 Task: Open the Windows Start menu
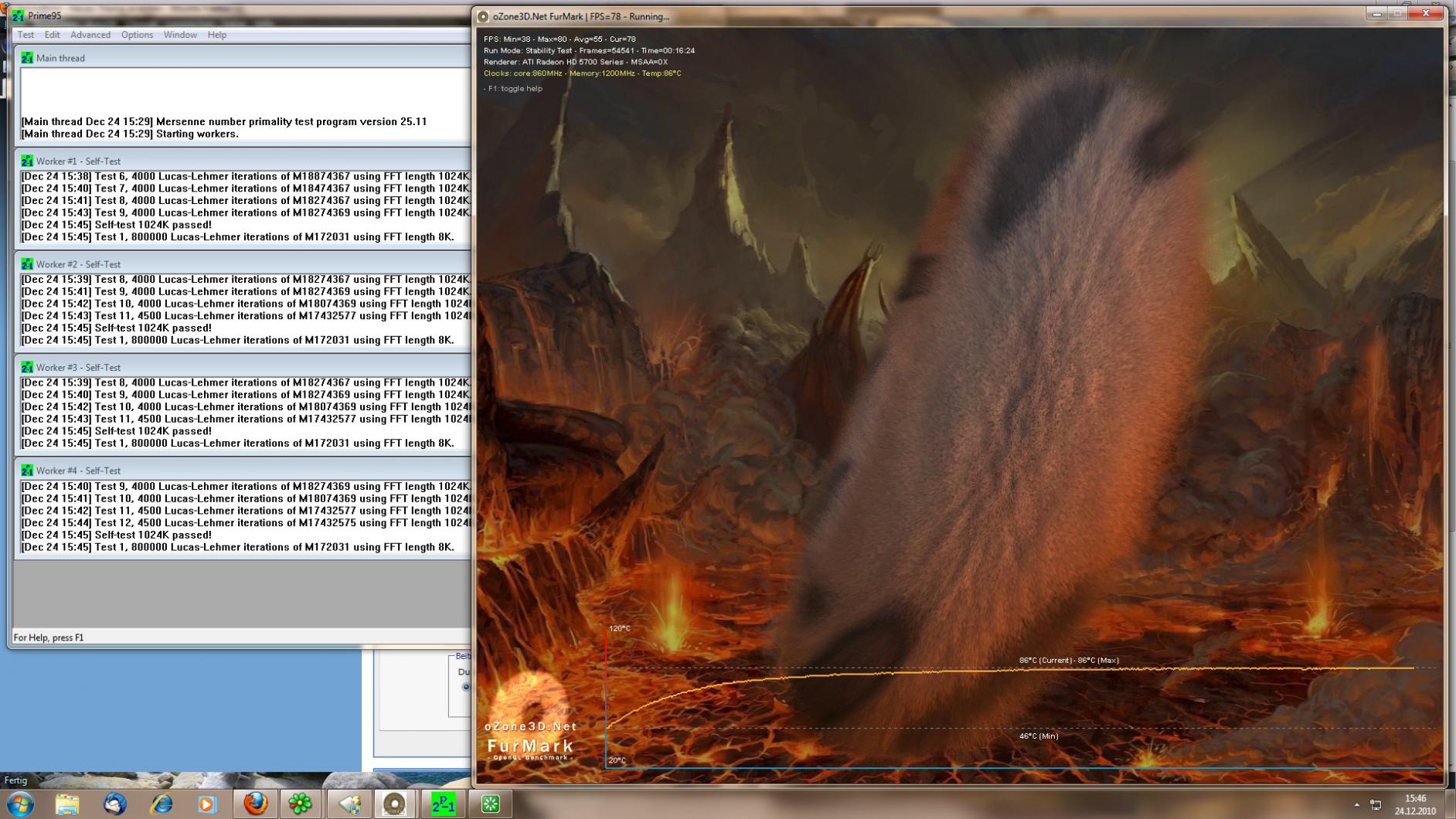[19, 804]
